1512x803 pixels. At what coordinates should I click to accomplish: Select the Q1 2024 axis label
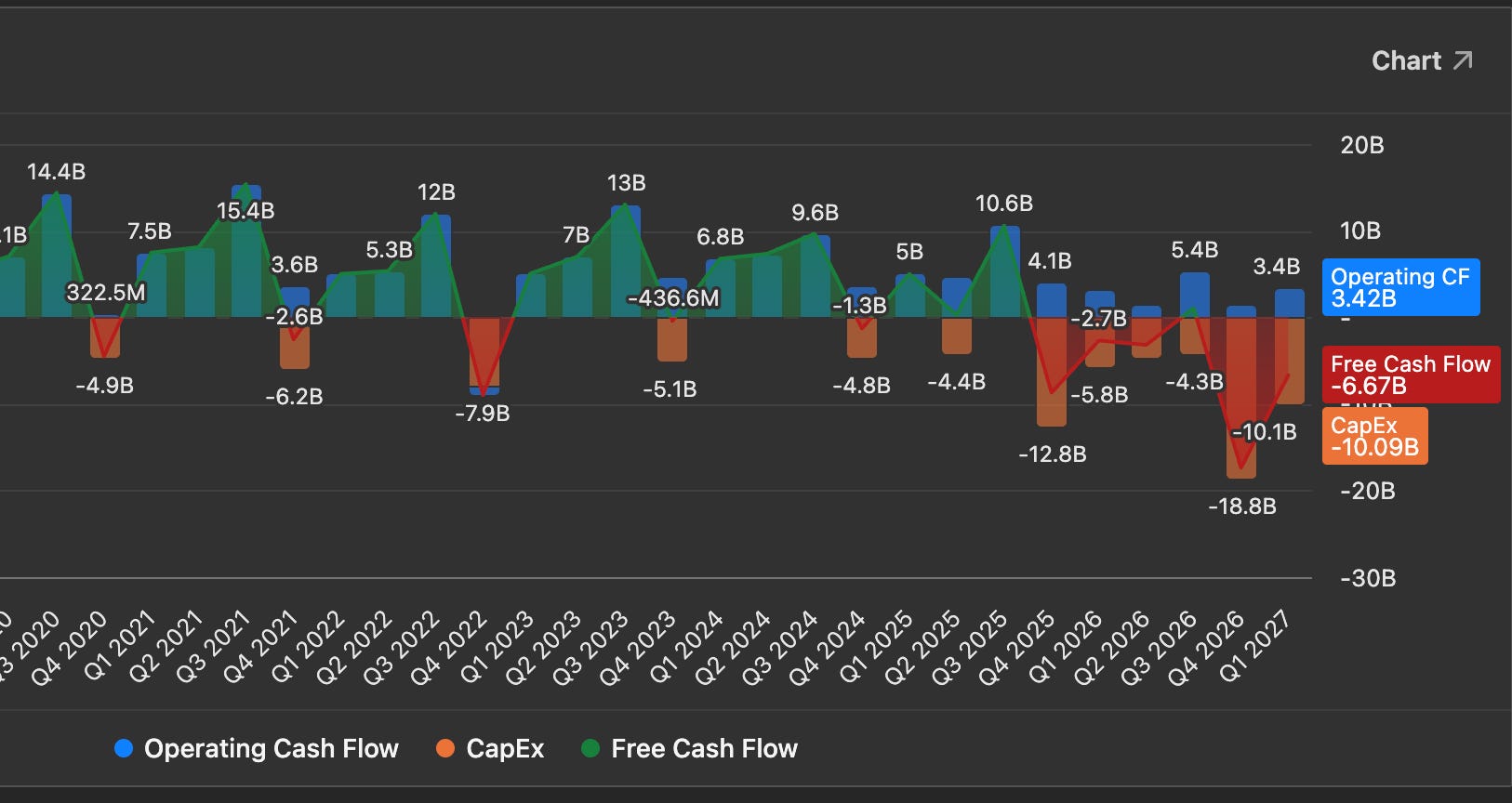coord(686,648)
